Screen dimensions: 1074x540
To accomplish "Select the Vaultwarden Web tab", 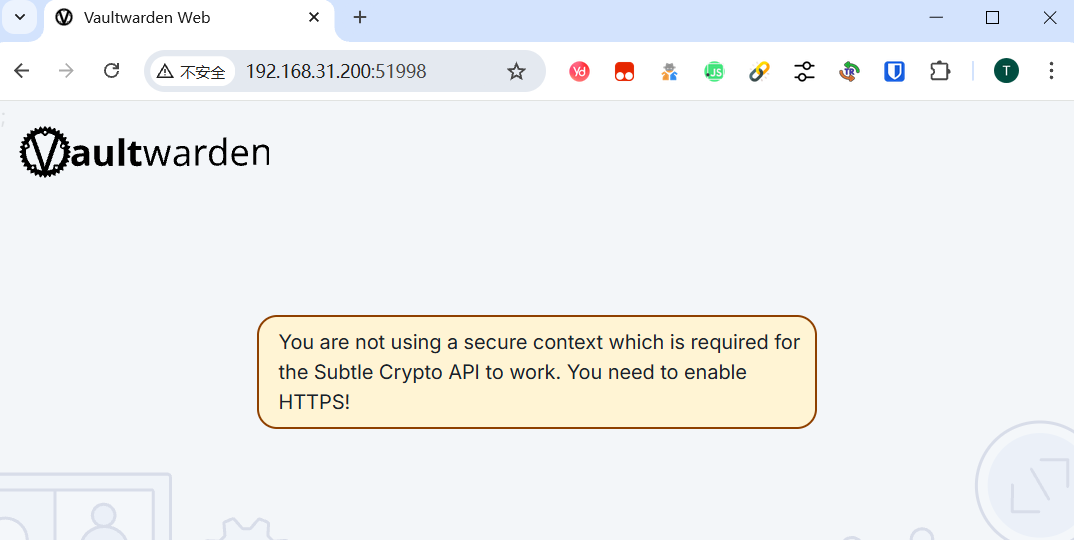I will pyautogui.click(x=170, y=18).
